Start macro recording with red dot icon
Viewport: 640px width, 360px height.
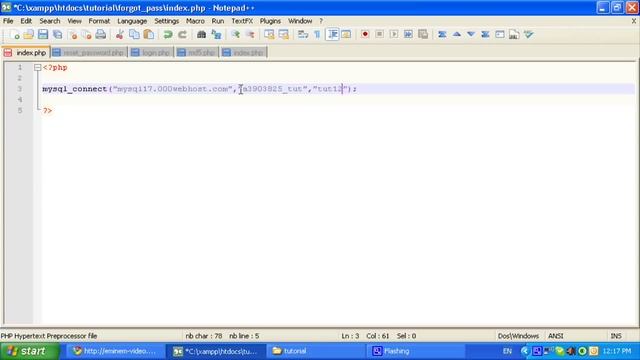(x=365, y=35)
